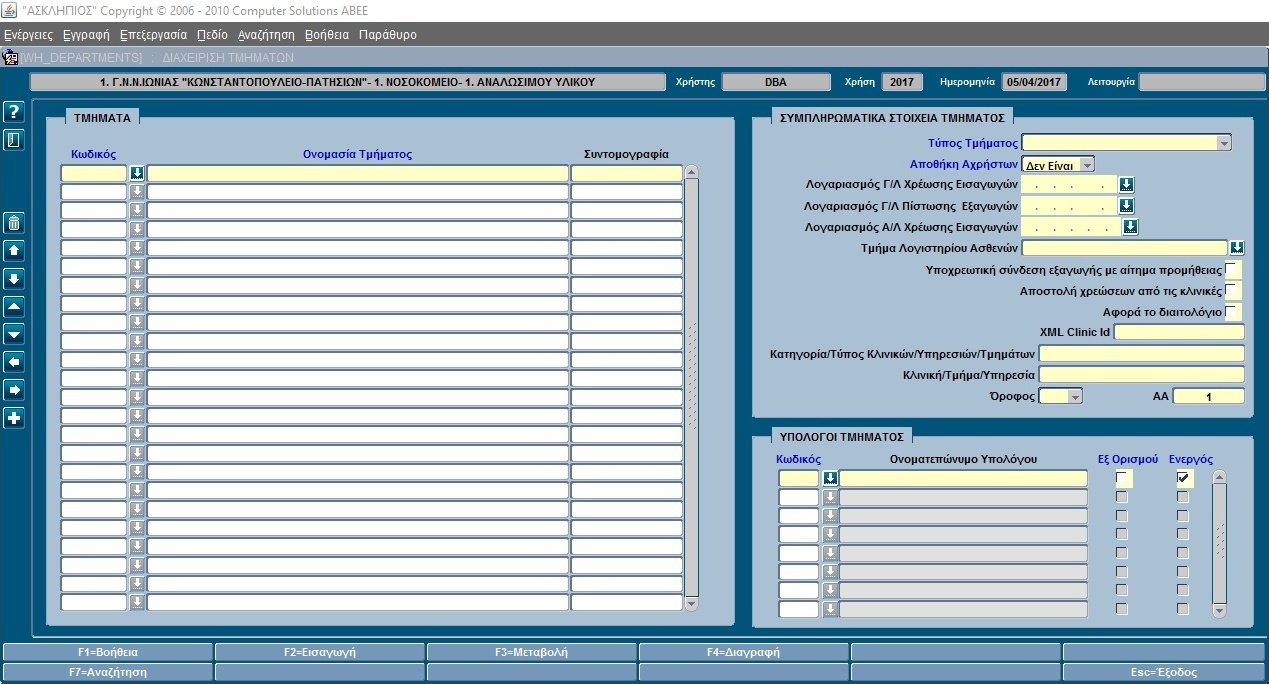This screenshot has height=684, width=1269.
Task: Toggle Υποχρεωτική σύνδεση εξαγωγής με αίτημα προμήθειας checkbox
Action: 1233,270
